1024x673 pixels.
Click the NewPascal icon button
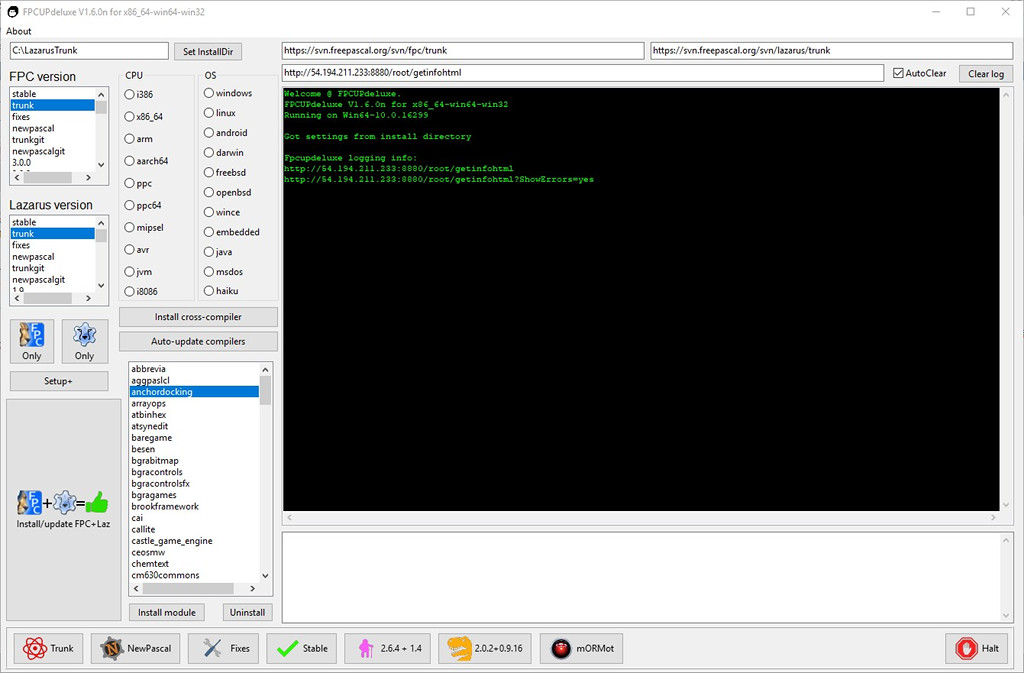(x=136, y=648)
